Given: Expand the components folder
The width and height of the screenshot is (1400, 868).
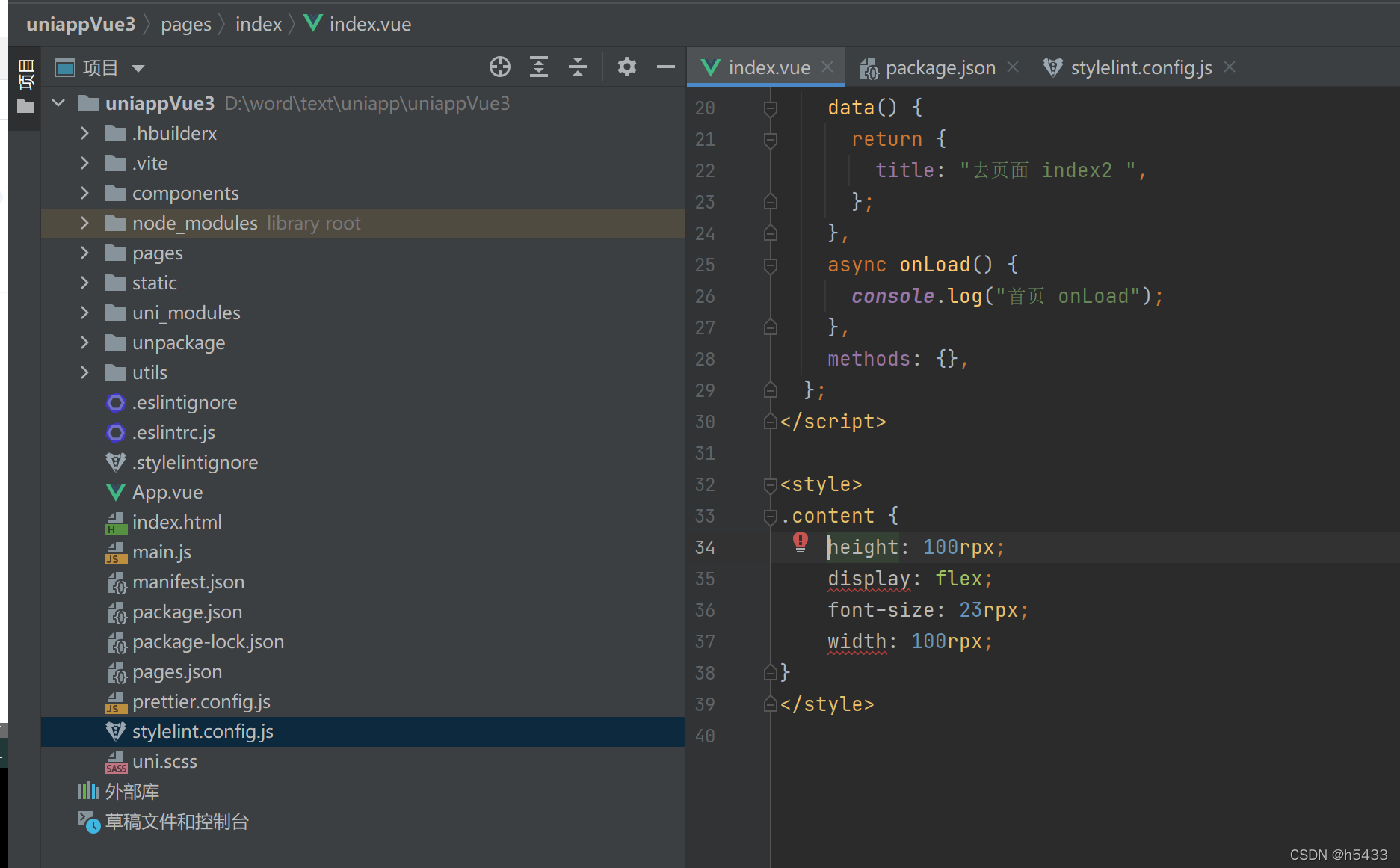Looking at the screenshot, I should [x=84, y=193].
